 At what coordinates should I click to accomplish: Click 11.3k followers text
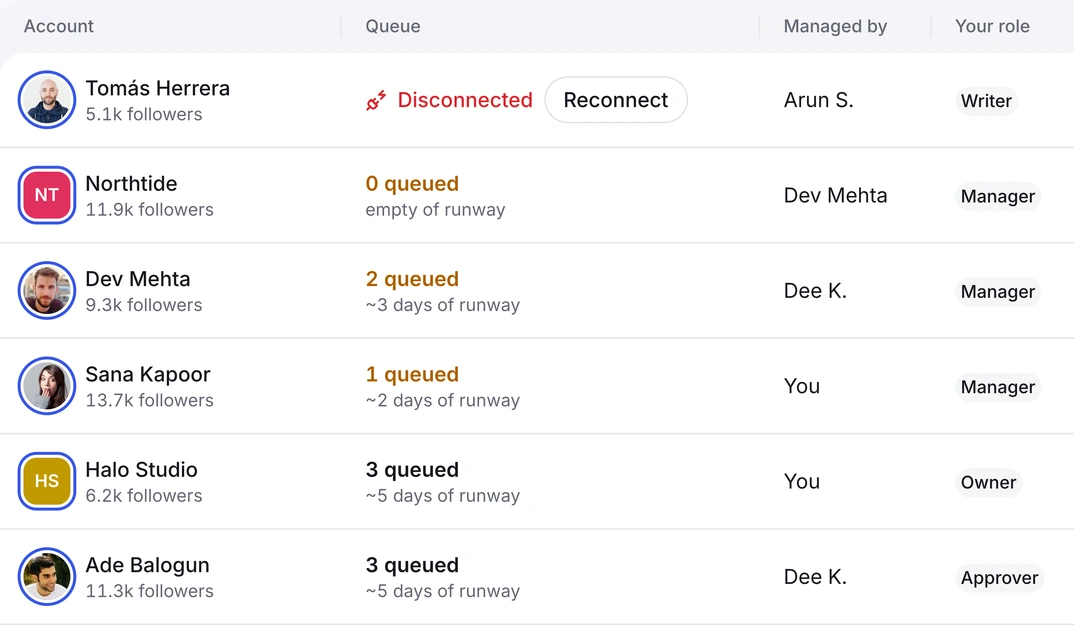(149, 591)
